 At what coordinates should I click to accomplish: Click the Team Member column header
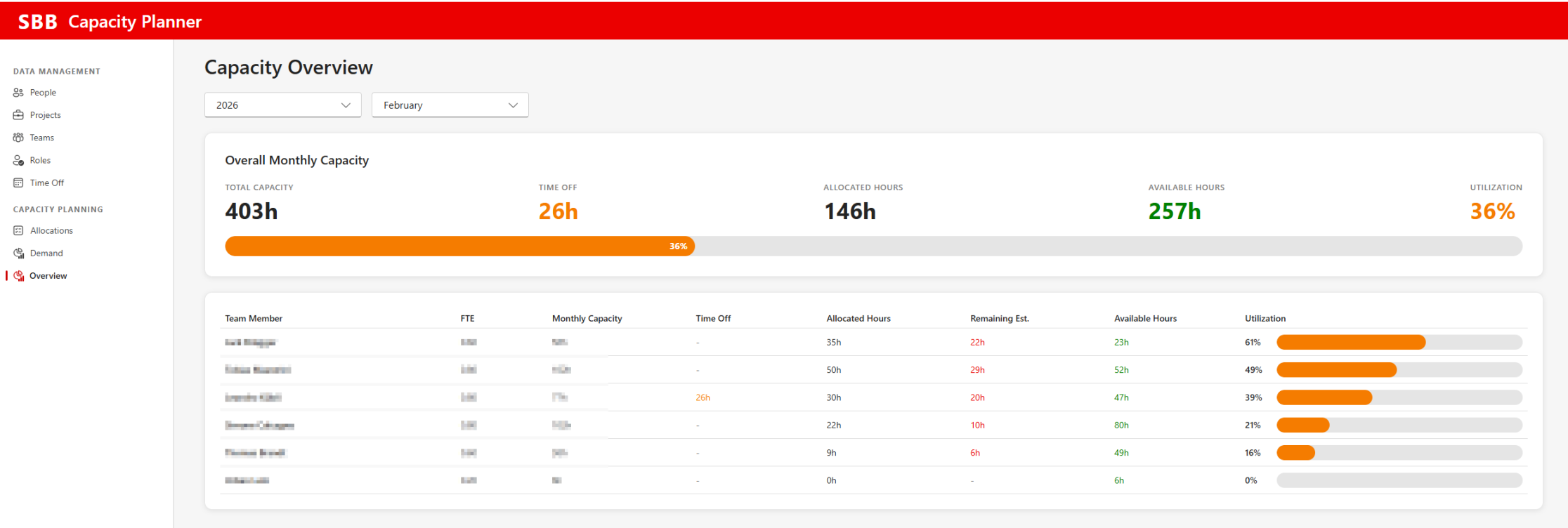(x=254, y=319)
